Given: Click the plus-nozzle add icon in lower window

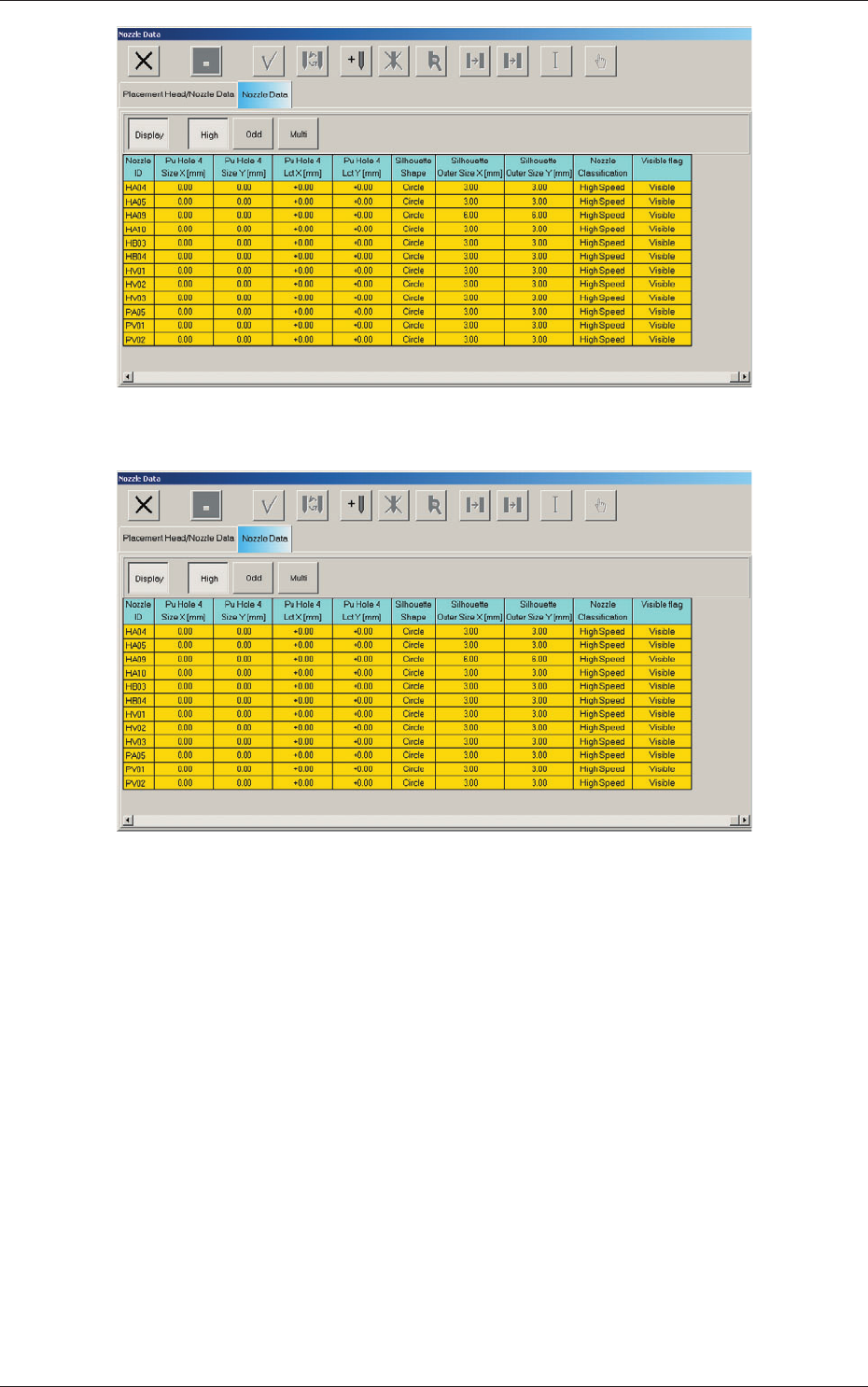Looking at the screenshot, I should [x=357, y=505].
